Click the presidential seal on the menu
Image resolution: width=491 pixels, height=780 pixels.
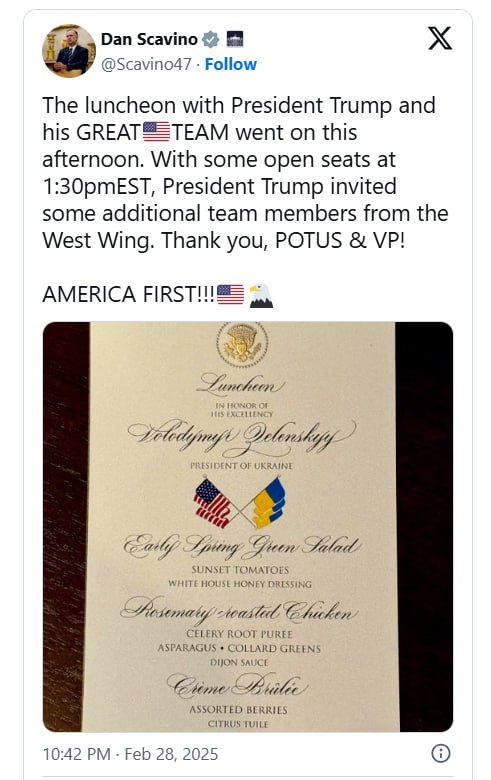click(242, 343)
